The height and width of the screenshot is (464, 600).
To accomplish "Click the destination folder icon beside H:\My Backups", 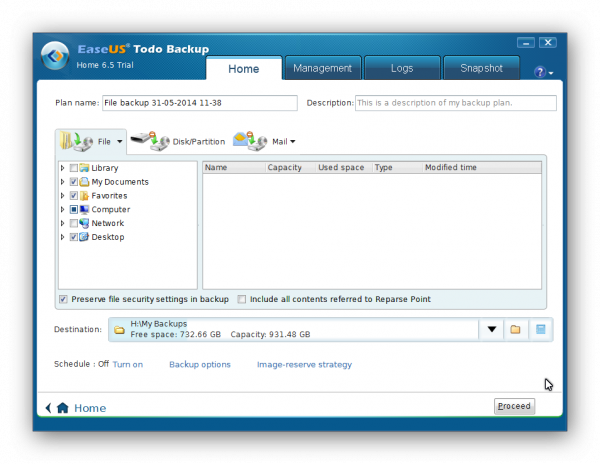I will tap(119, 330).
